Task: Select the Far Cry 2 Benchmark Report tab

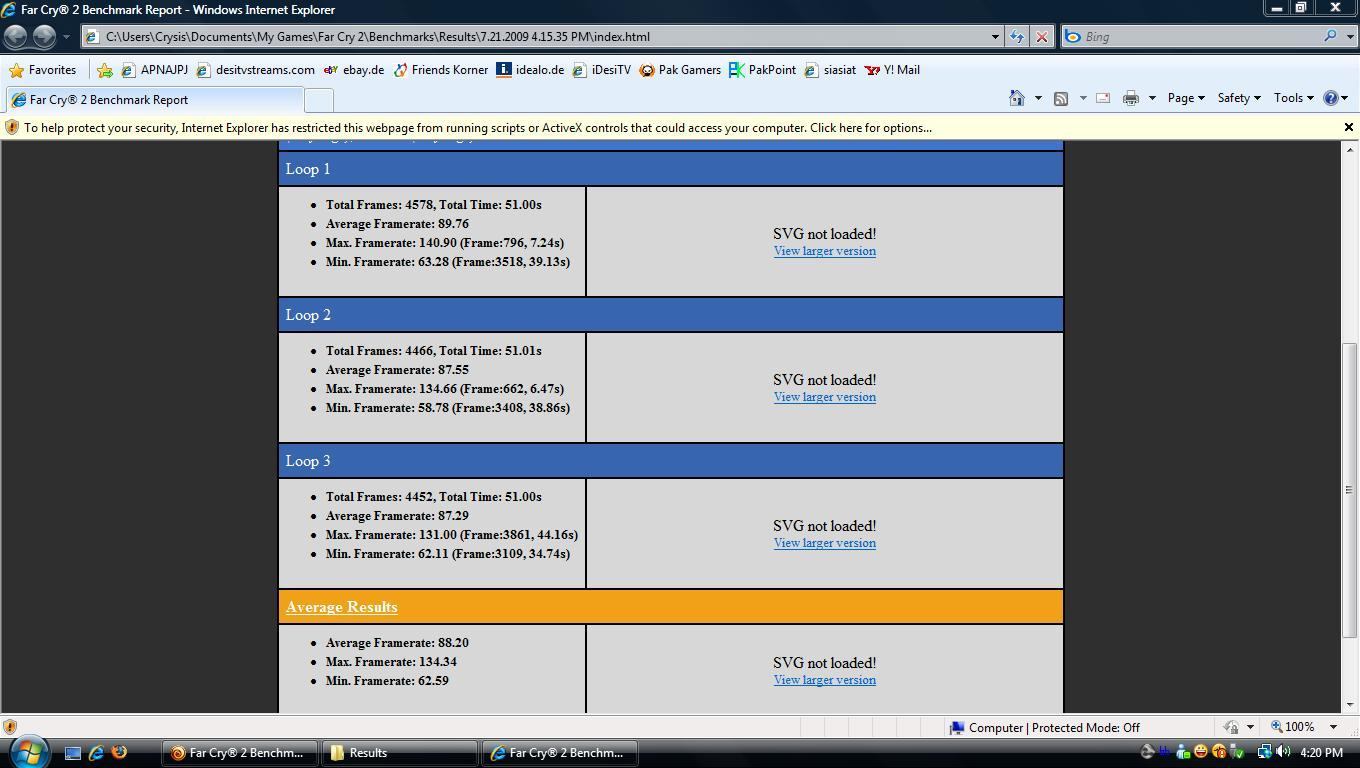Action: click(153, 100)
